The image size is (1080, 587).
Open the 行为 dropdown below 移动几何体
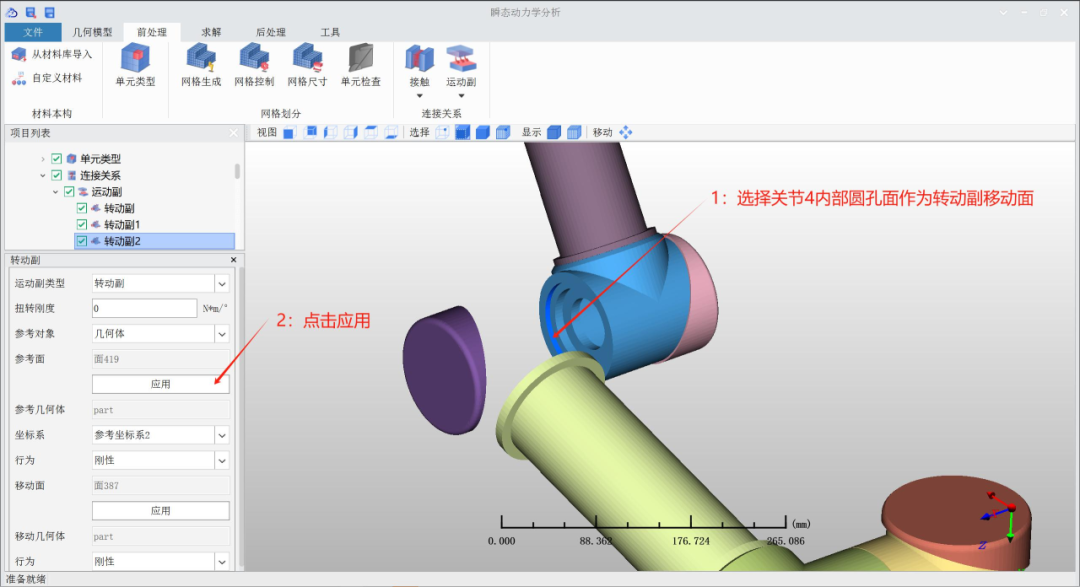[222, 562]
